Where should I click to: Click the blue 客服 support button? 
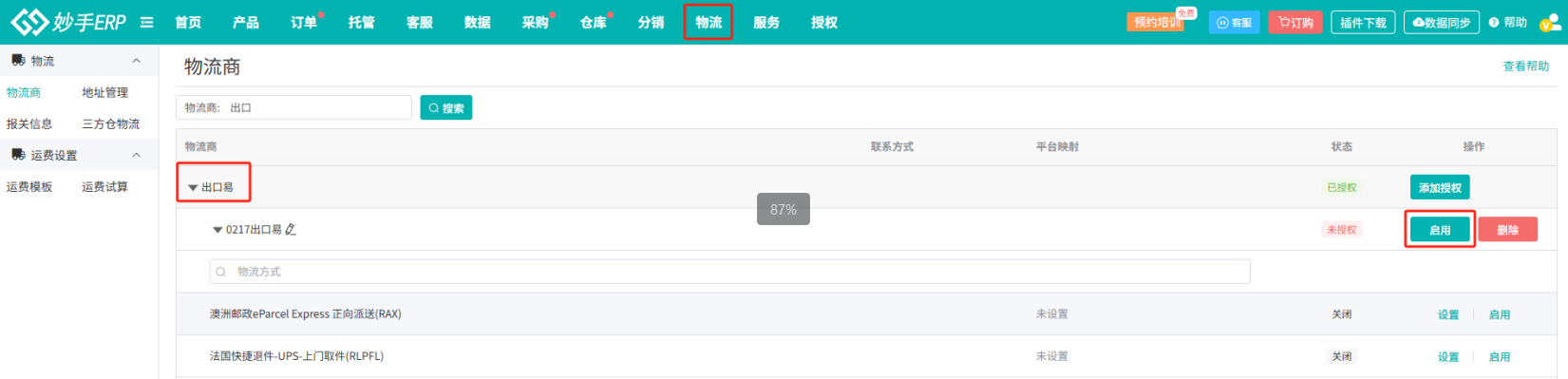[x=1235, y=22]
